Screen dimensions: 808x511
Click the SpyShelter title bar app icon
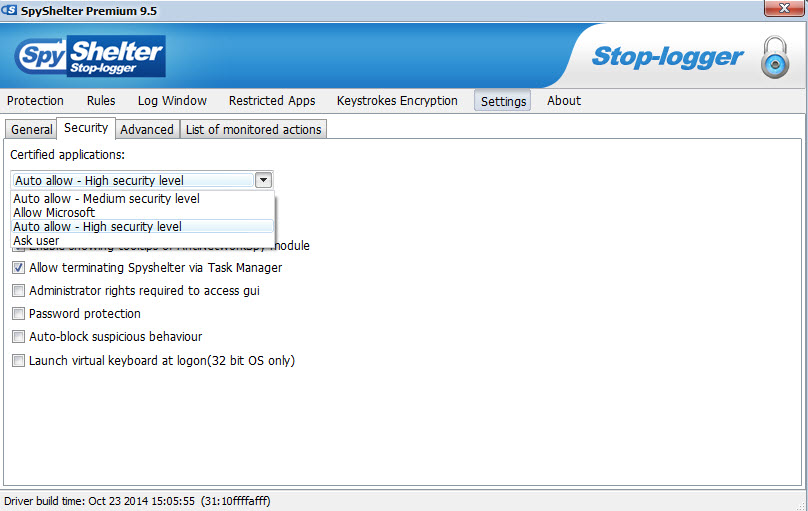(9, 10)
